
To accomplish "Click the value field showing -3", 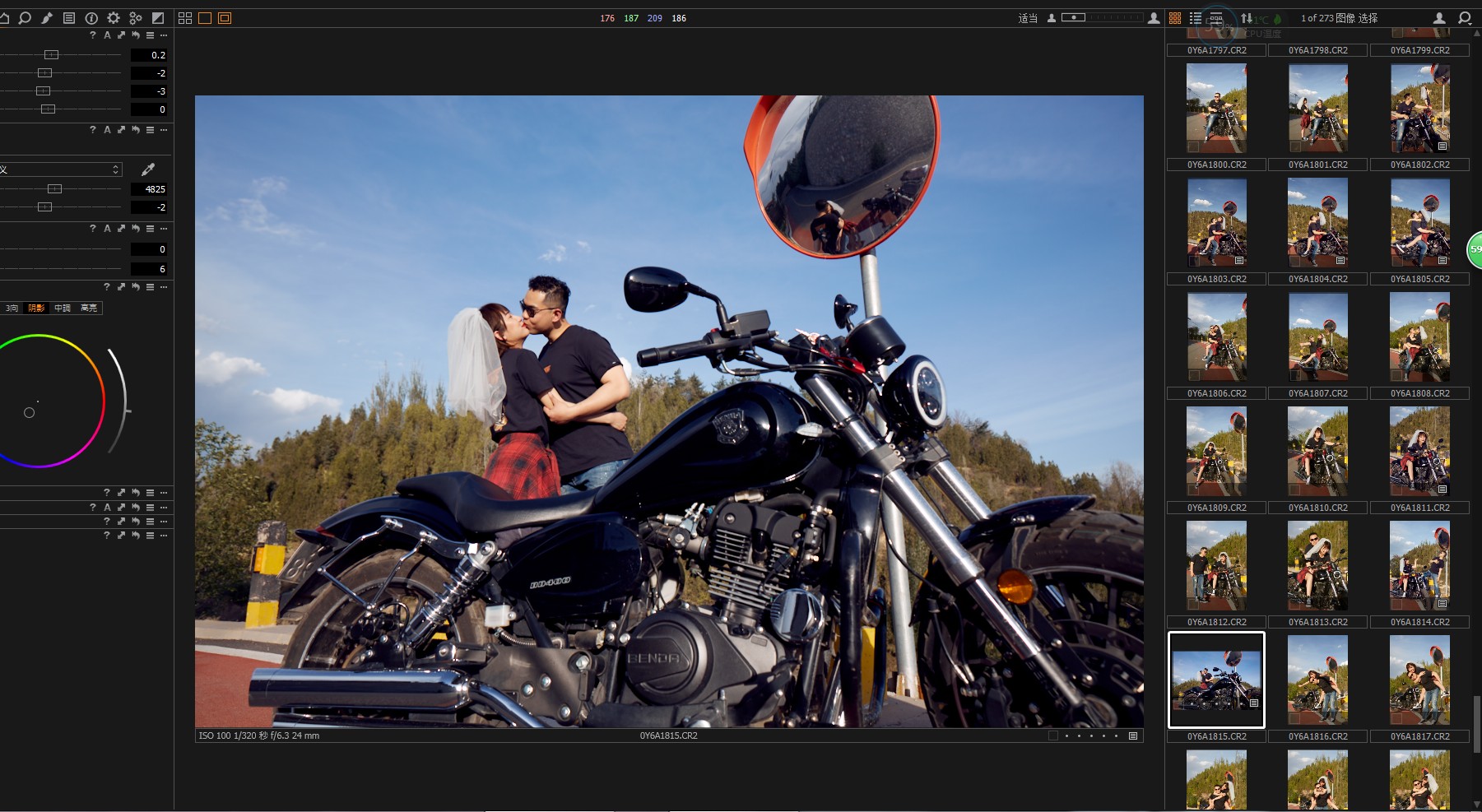I will 149,91.
